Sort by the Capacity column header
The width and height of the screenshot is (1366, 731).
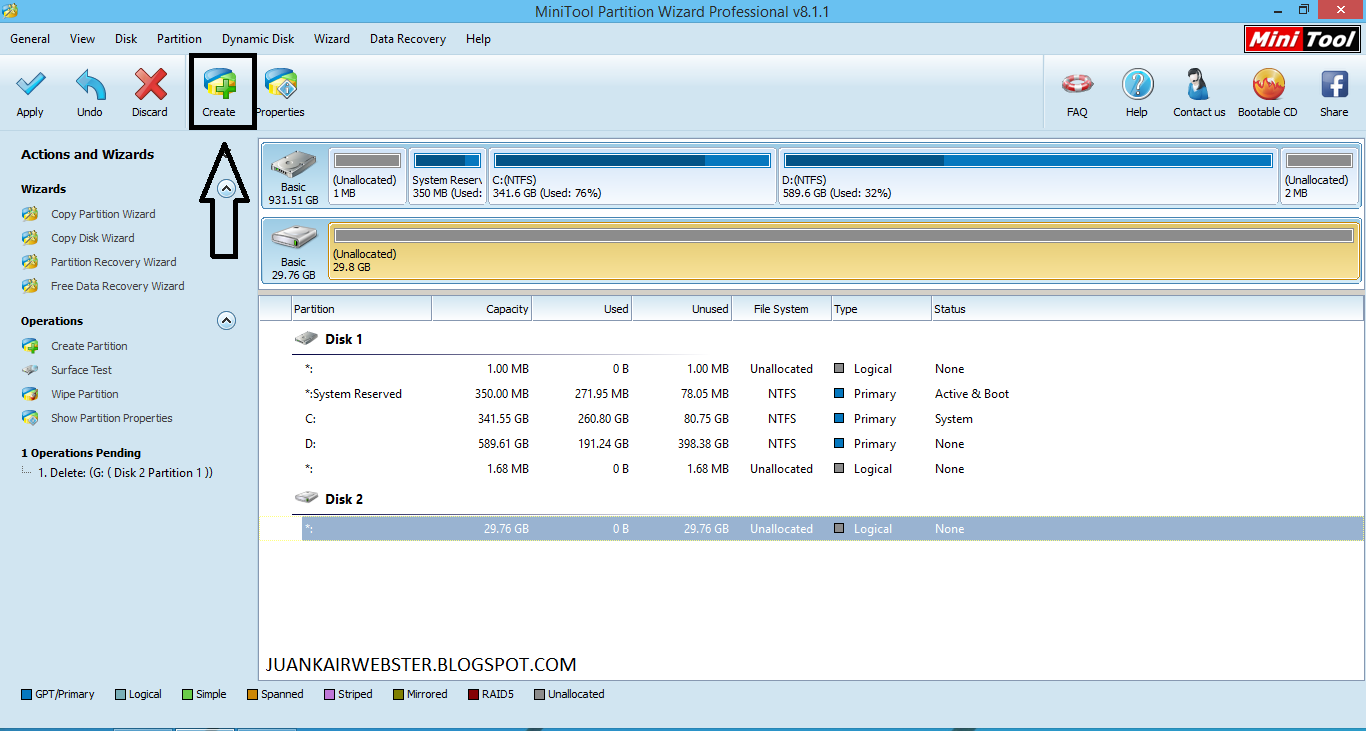coord(481,309)
